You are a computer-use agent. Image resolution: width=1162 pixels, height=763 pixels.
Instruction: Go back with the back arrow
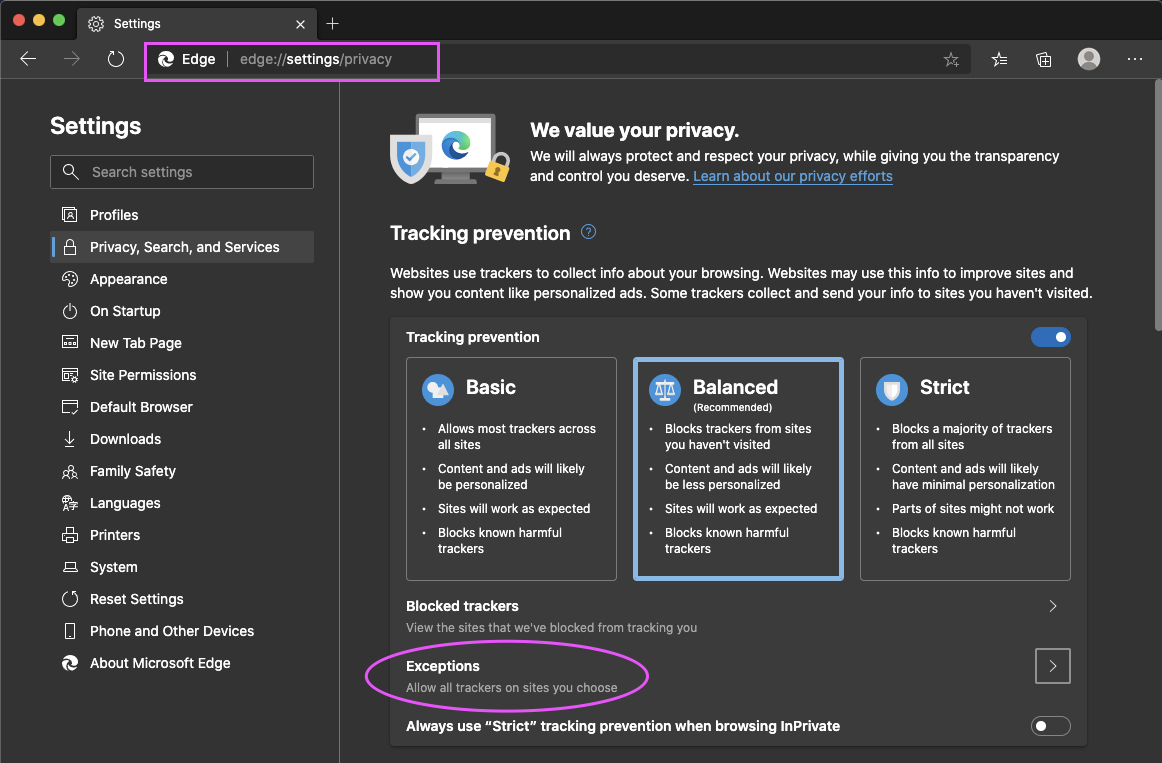click(28, 59)
